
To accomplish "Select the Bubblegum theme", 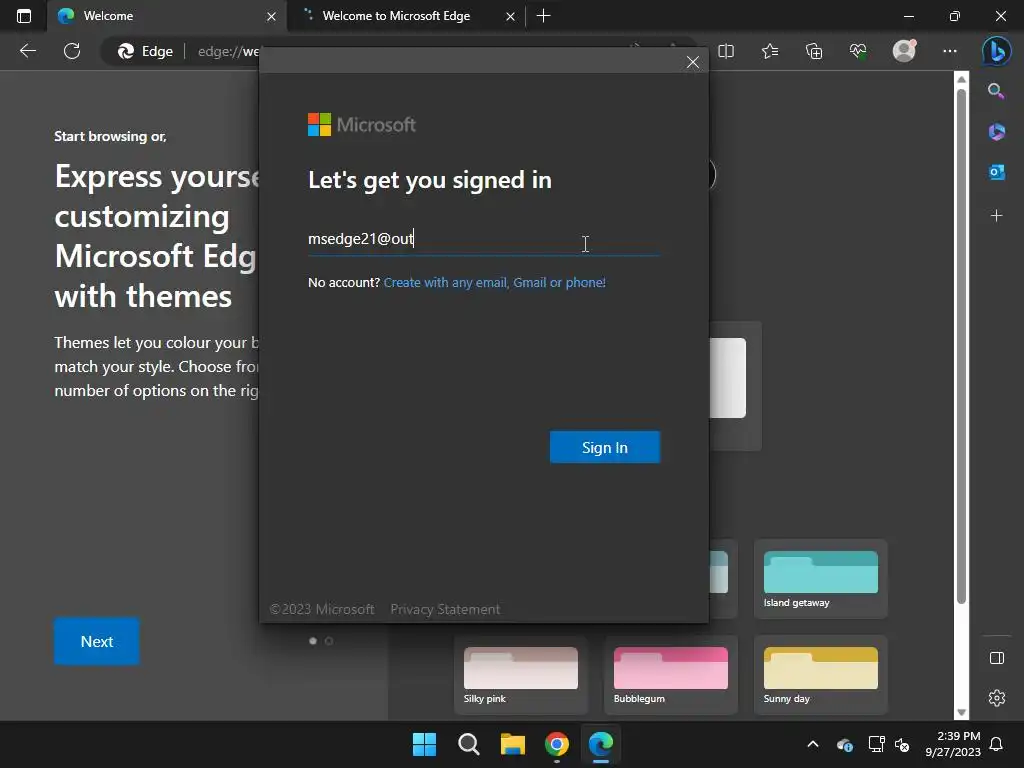I will (x=671, y=675).
